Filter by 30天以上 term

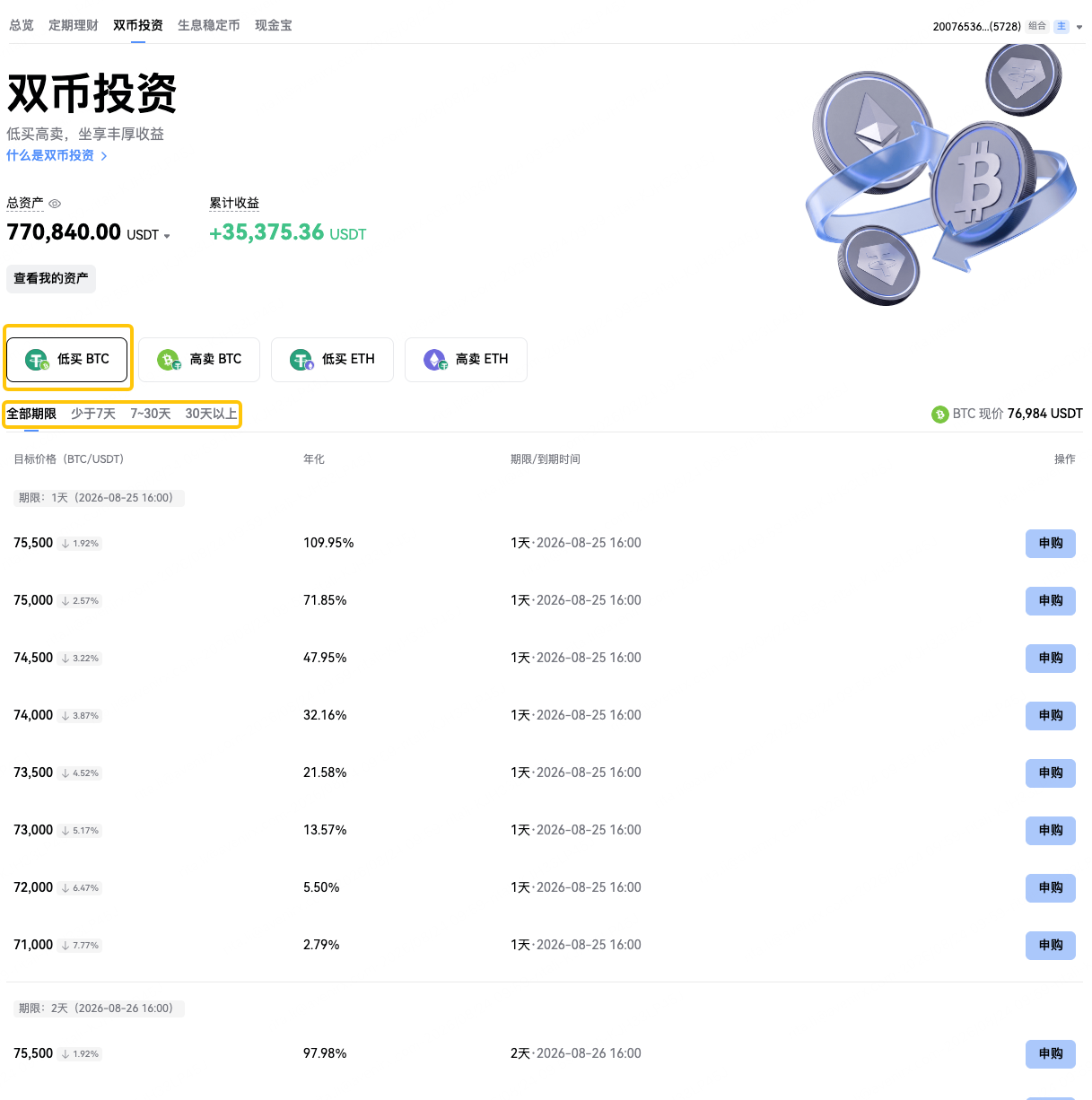(x=212, y=414)
